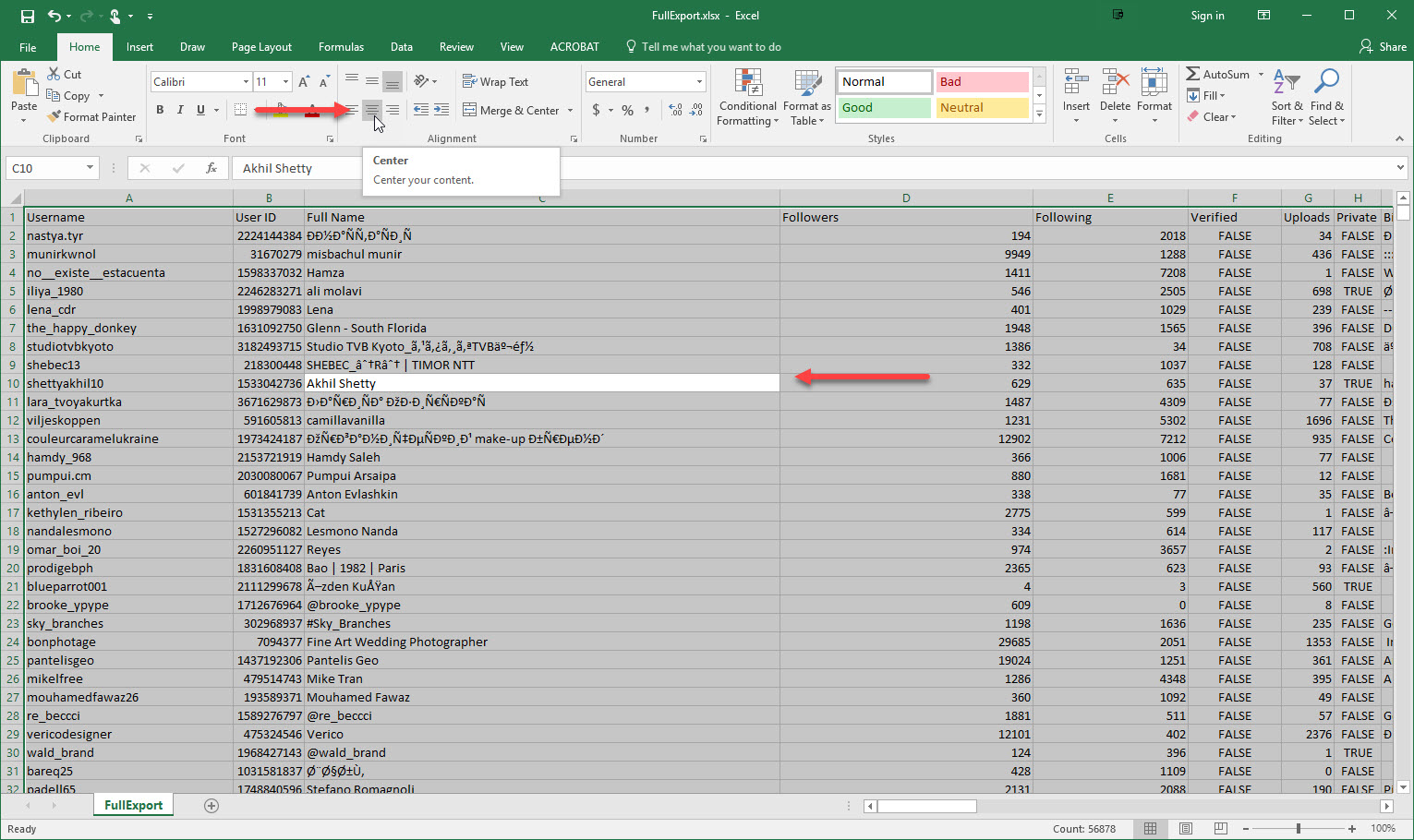Expand the Name Box dropdown
The height and width of the screenshot is (840, 1414).
pos(90,168)
